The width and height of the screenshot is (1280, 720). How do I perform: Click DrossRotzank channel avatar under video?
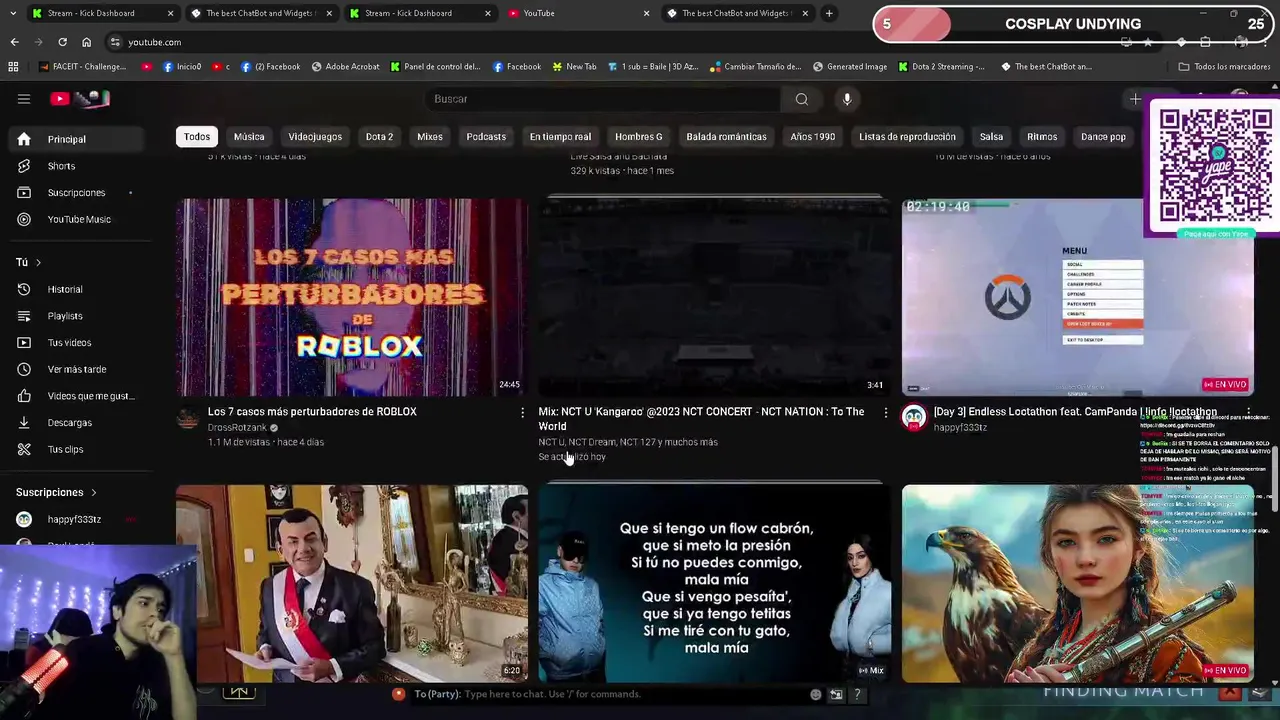pos(188,418)
